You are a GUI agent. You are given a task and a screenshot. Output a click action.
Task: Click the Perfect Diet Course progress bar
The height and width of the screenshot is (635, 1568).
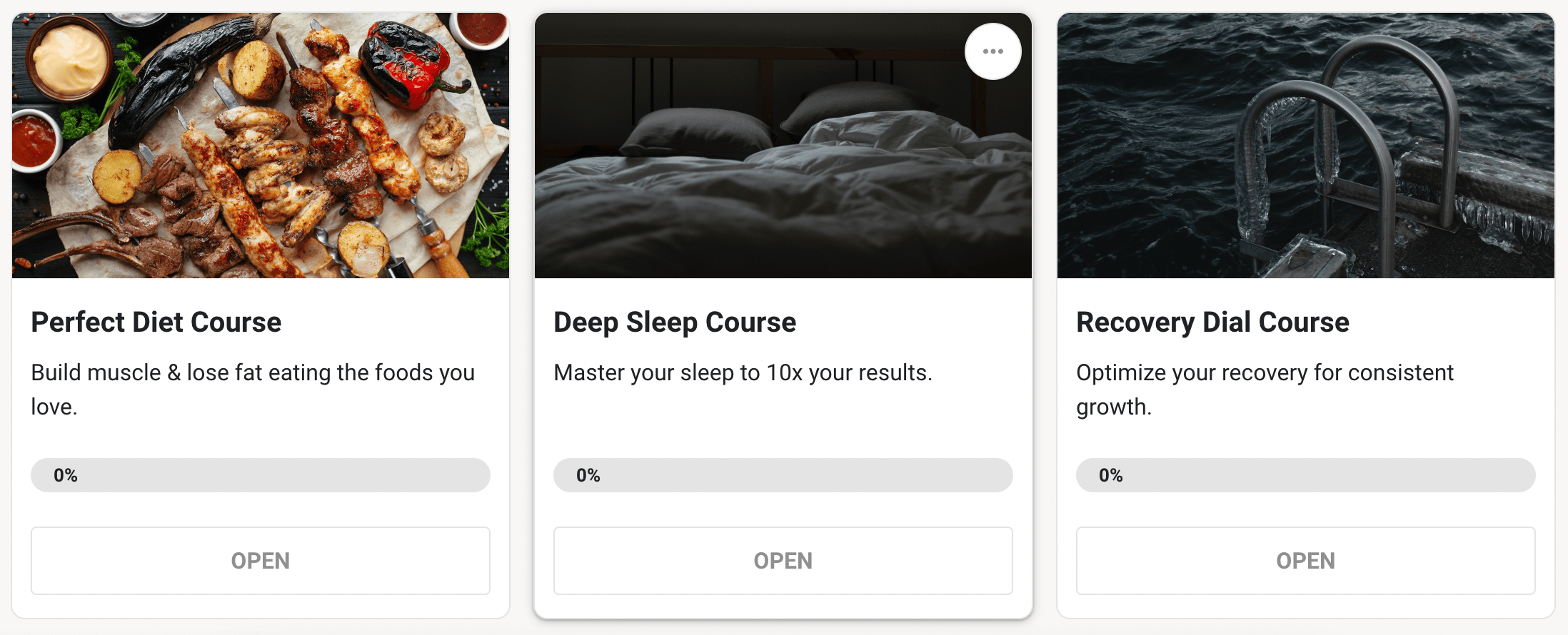[x=261, y=475]
